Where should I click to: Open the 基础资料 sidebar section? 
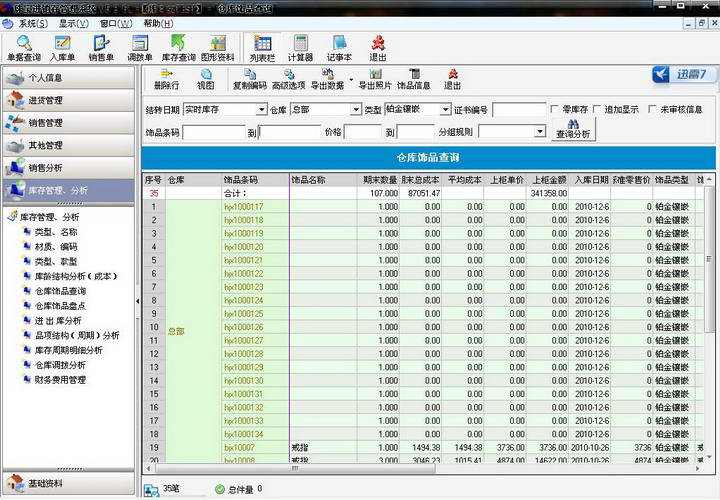pos(69,483)
